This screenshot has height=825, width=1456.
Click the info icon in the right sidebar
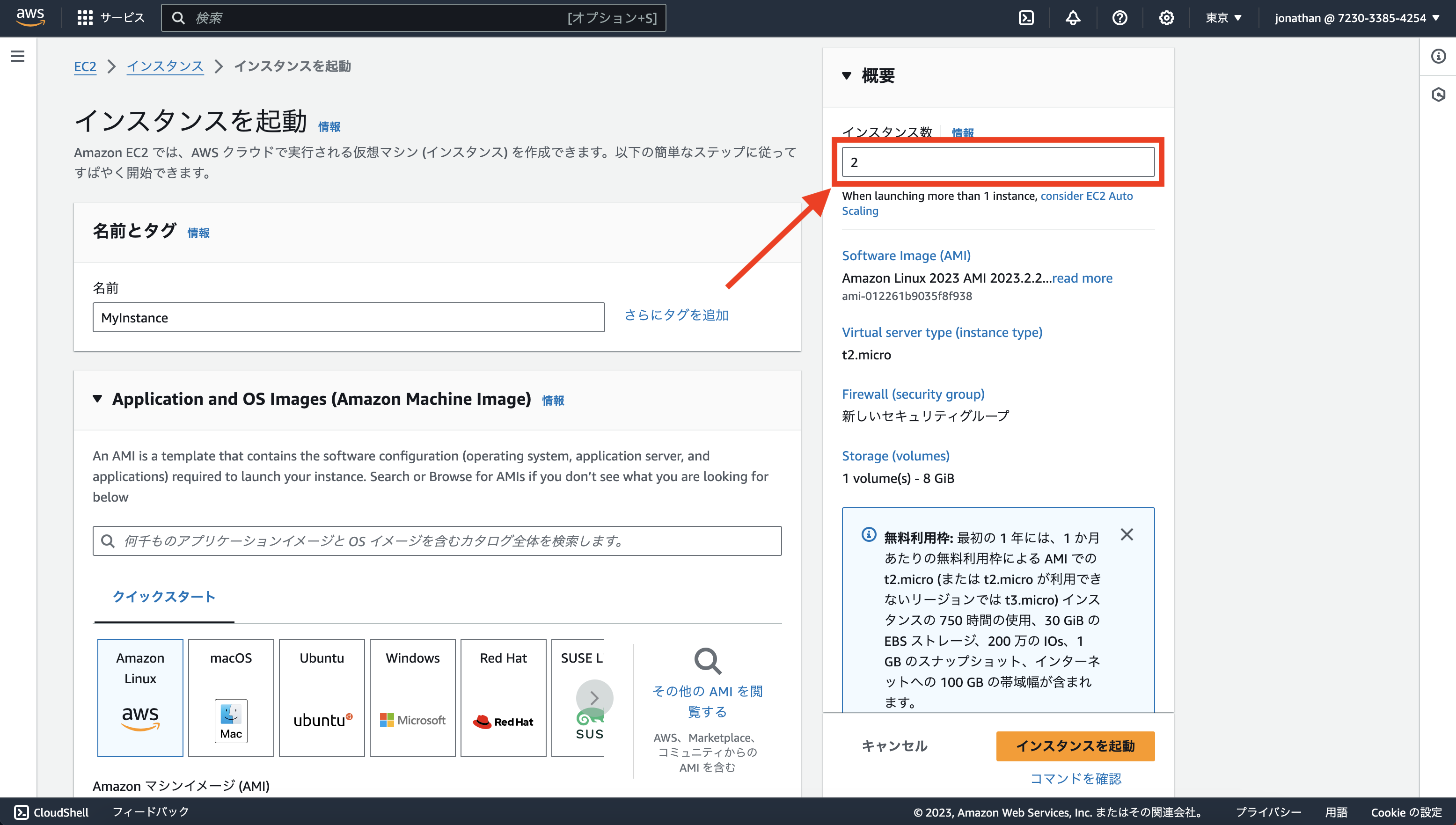(1438, 56)
